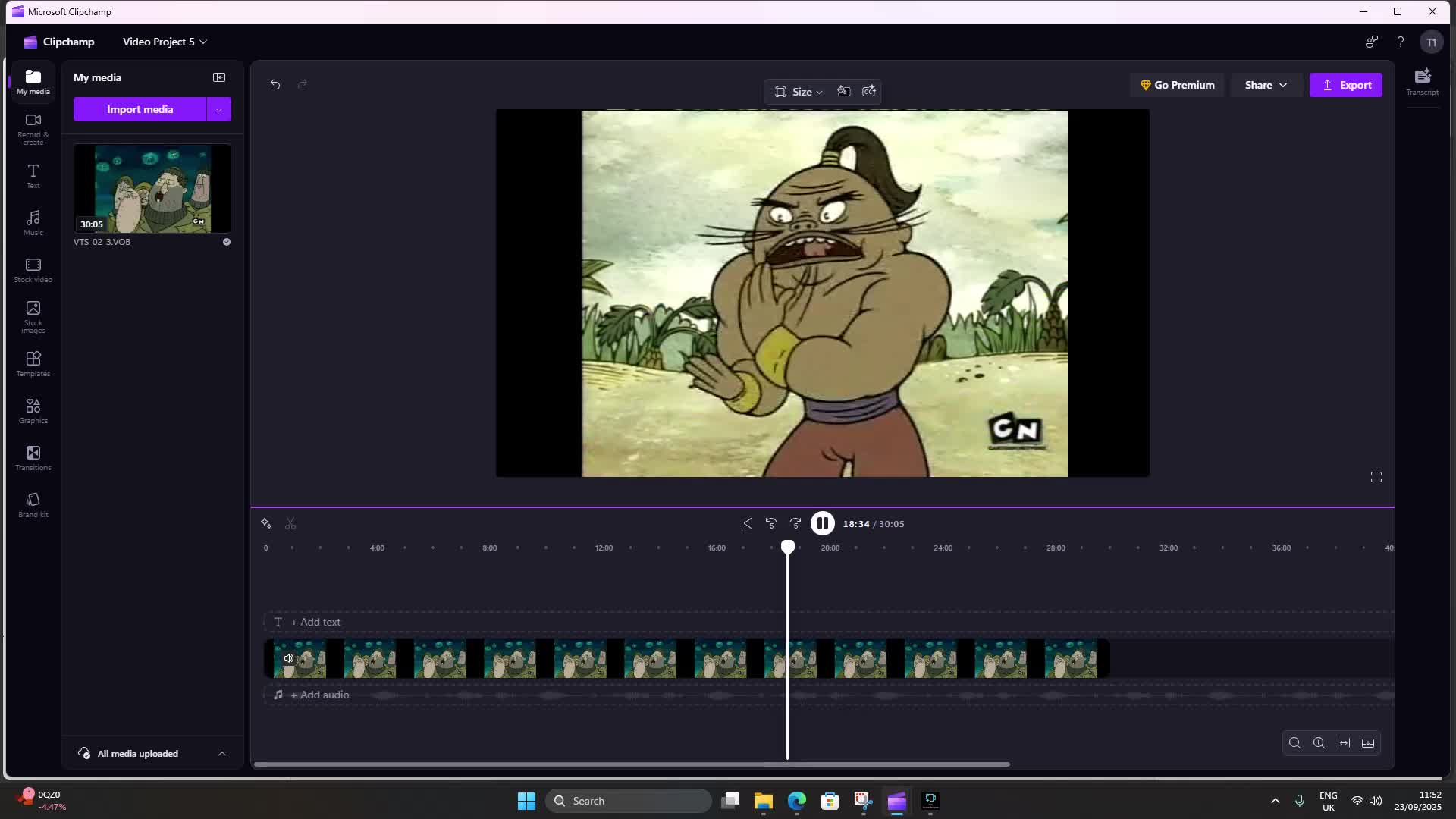The image size is (1456, 819).
Task: Click Add text on timeline track
Action: pyautogui.click(x=315, y=622)
